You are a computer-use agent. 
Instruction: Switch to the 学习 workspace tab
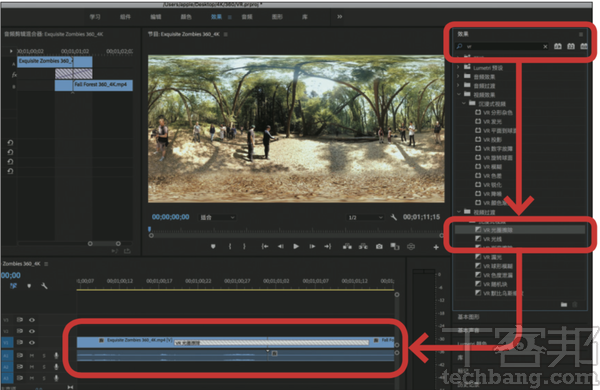coord(95,16)
